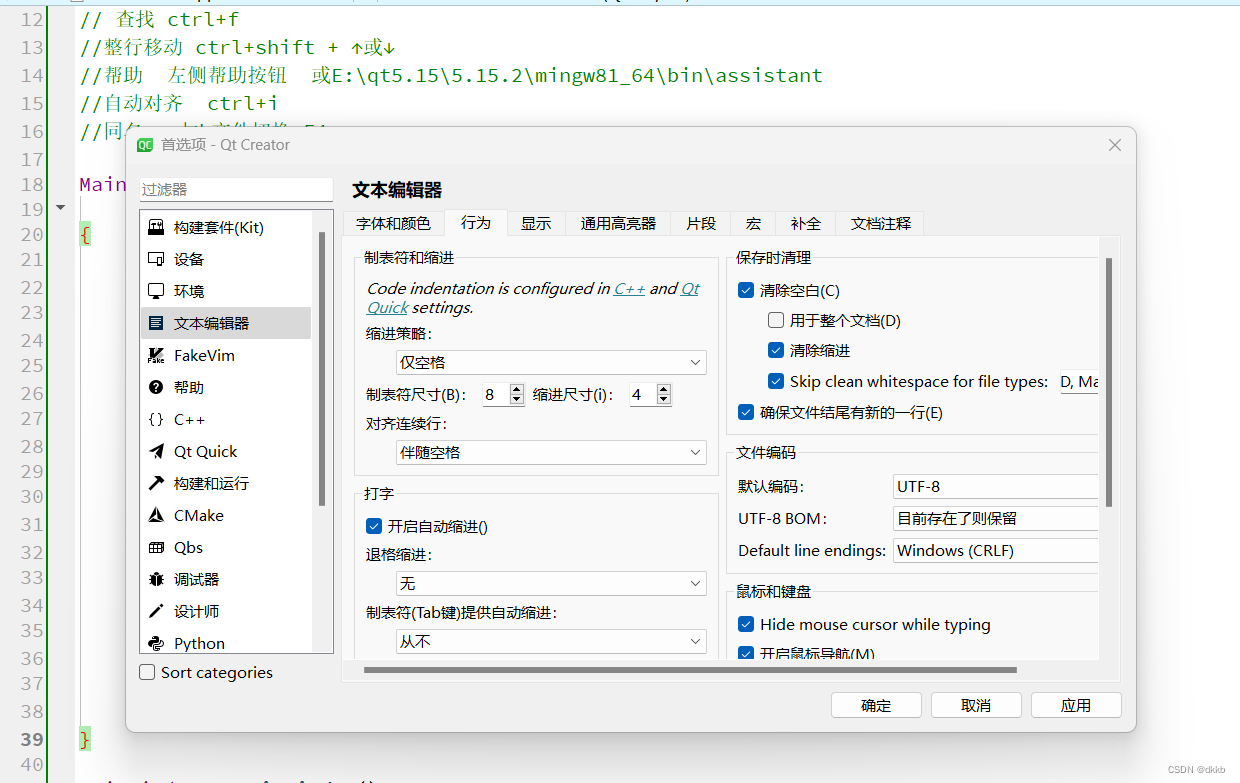Switch to 宏 tab
The image size is (1240, 783).
pyautogui.click(x=753, y=223)
